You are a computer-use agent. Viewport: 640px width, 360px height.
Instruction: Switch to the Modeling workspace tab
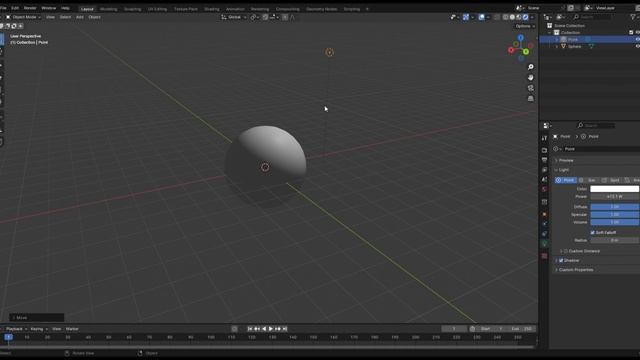point(108,9)
